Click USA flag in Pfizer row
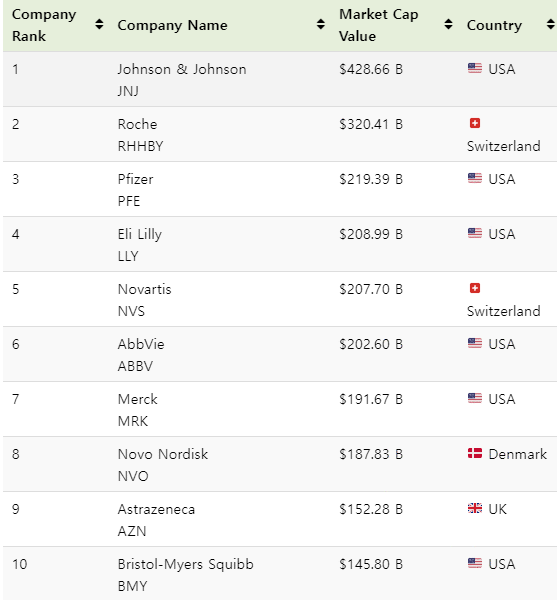 pyautogui.click(x=475, y=178)
